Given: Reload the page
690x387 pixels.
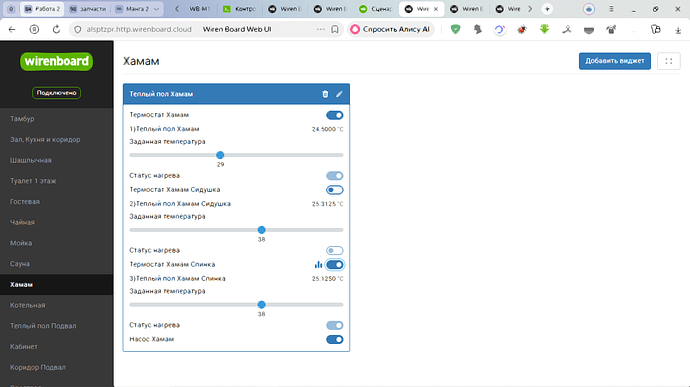Looking at the screenshot, I should pyautogui.click(x=56, y=29).
